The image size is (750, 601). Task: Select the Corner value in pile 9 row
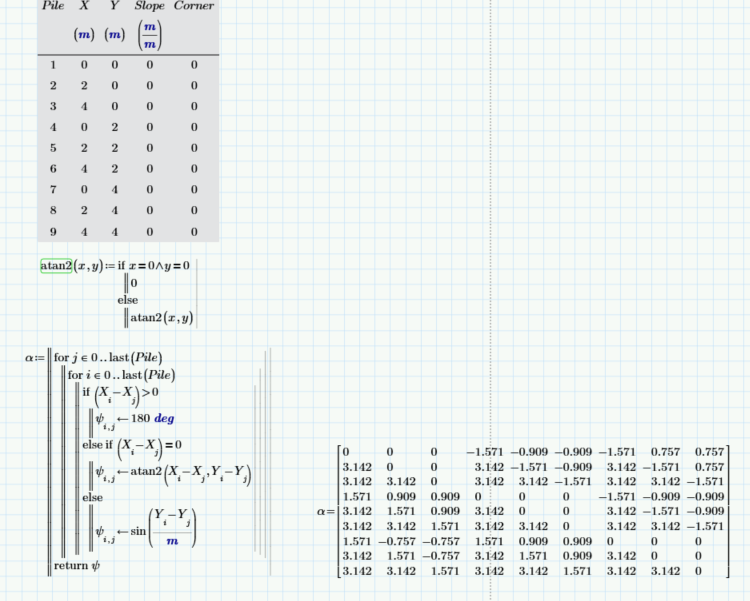coord(194,232)
